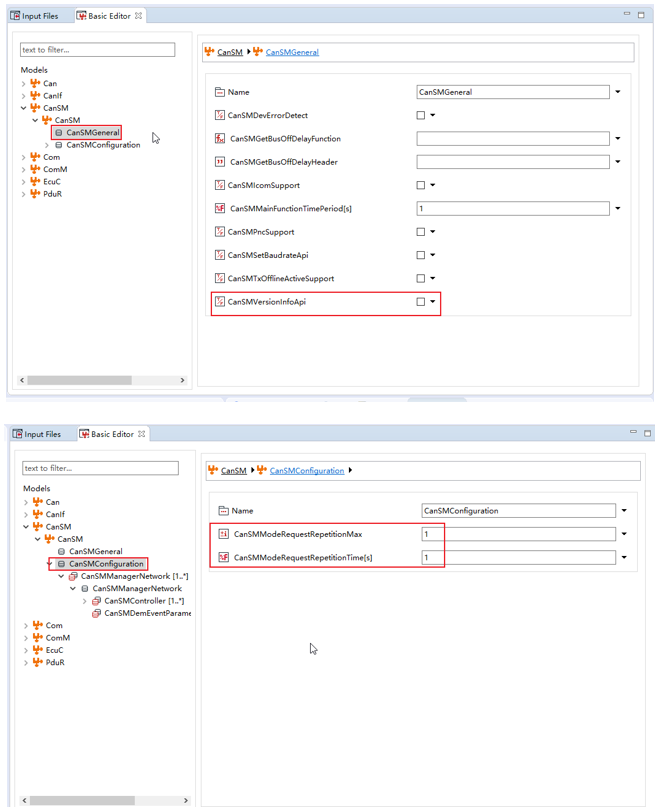Expand CanSMConfiguration node in upper tree

click(47, 145)
